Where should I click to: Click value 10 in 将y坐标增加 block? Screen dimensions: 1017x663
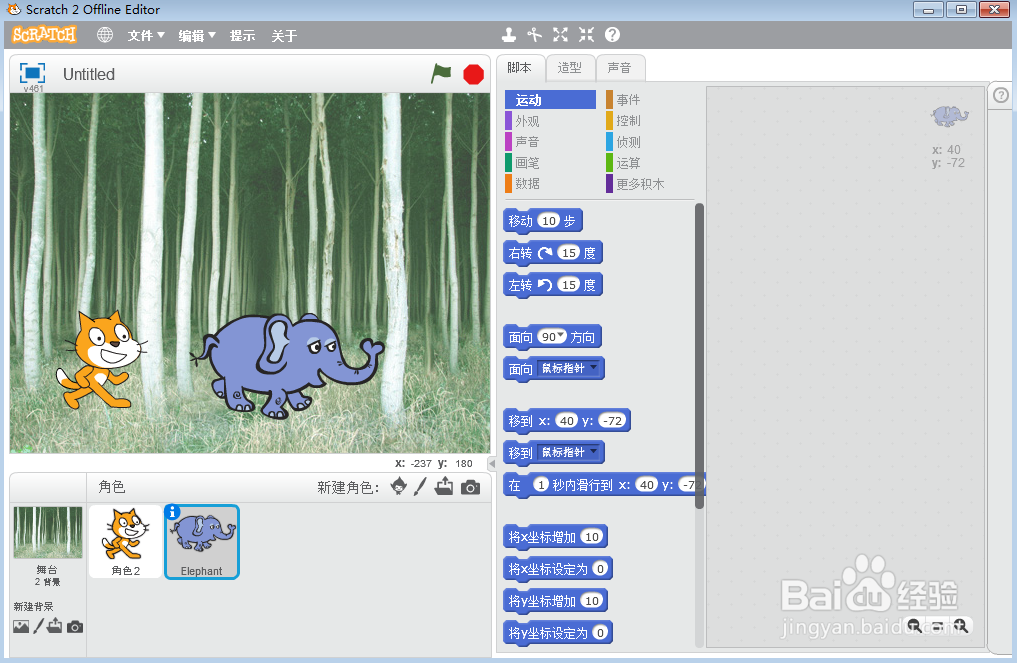tap(592, 601)
